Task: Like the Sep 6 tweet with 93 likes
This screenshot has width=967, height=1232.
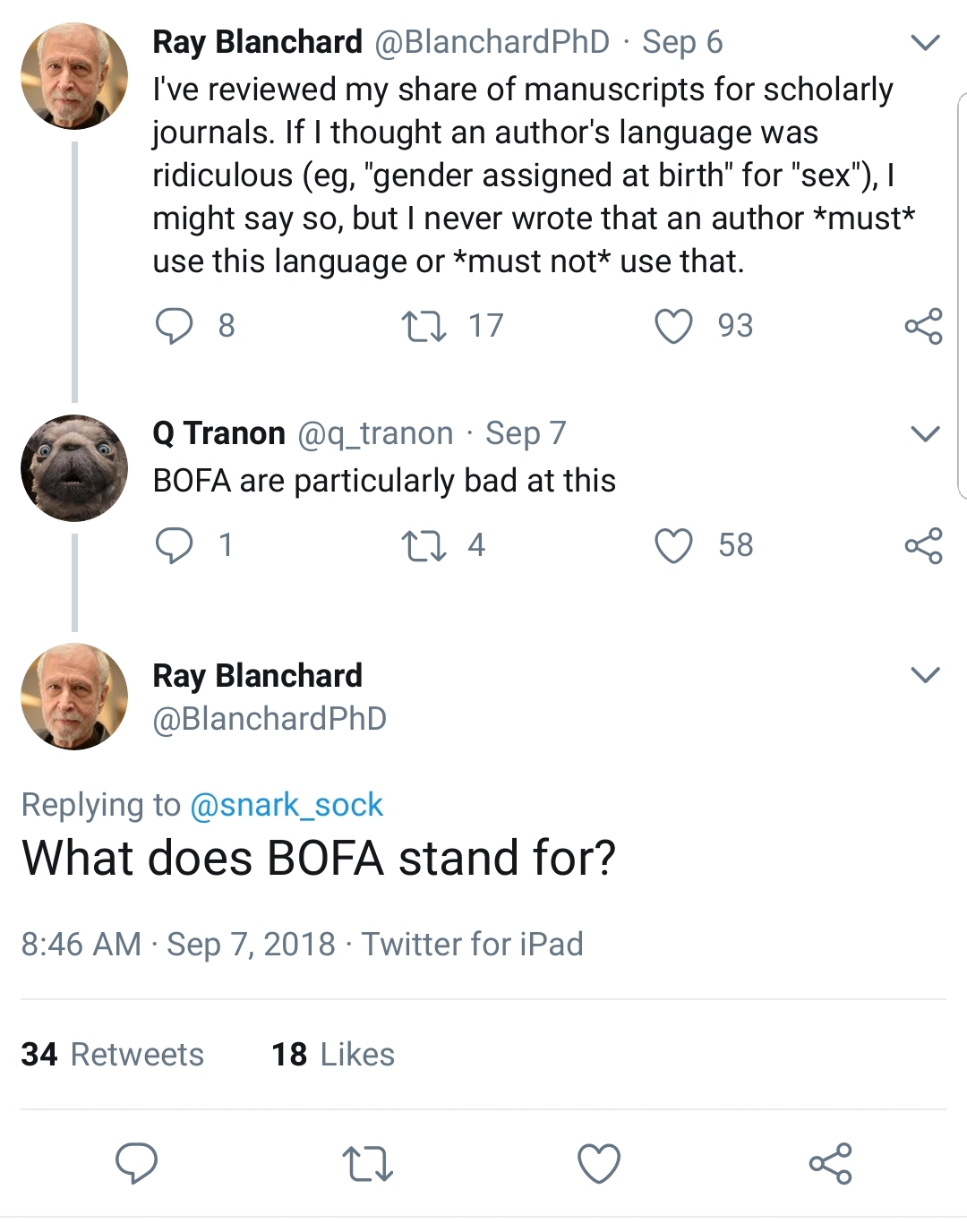Action: tap(673, 326)
